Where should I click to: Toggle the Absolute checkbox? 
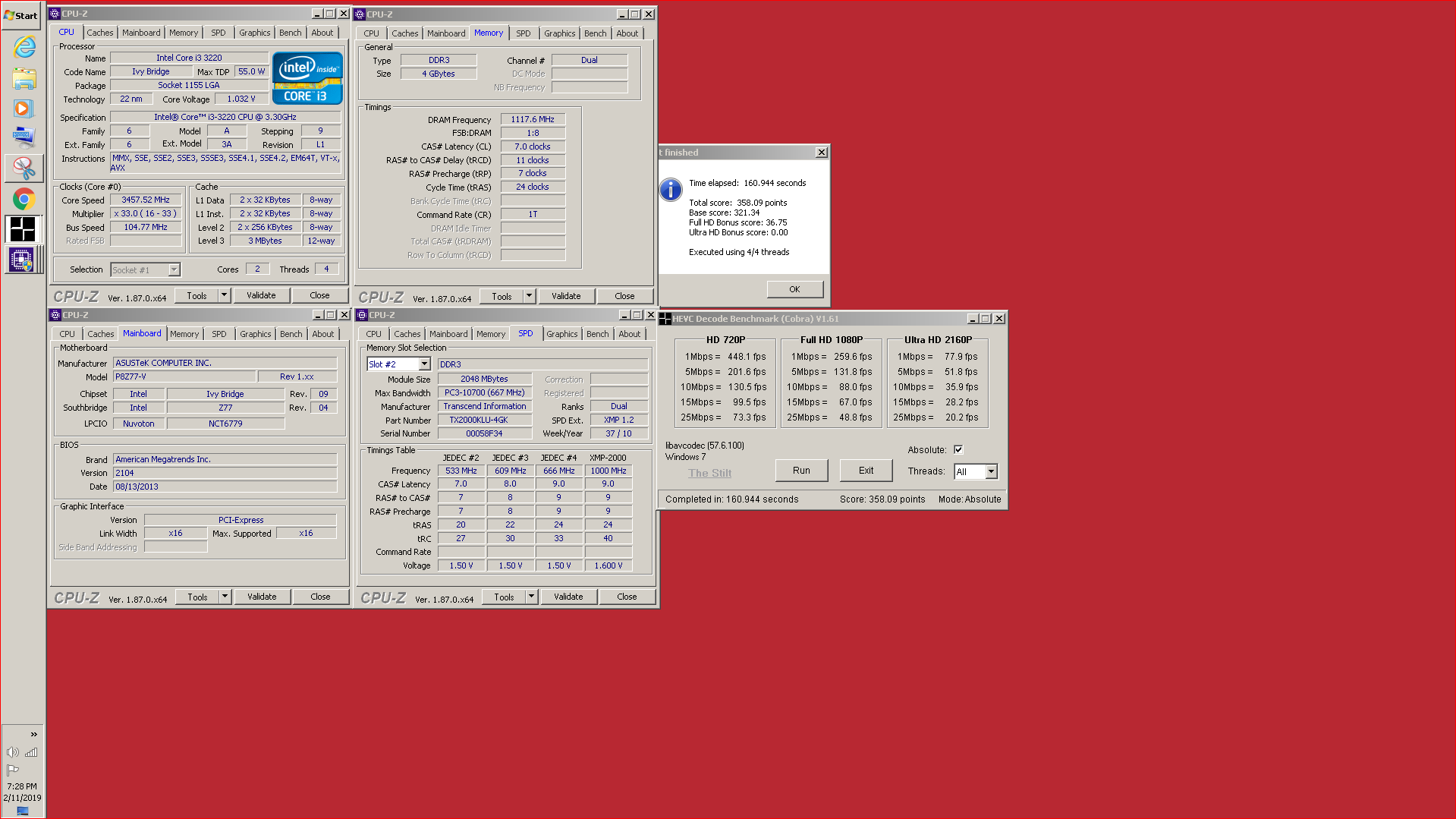coord(958,449)
